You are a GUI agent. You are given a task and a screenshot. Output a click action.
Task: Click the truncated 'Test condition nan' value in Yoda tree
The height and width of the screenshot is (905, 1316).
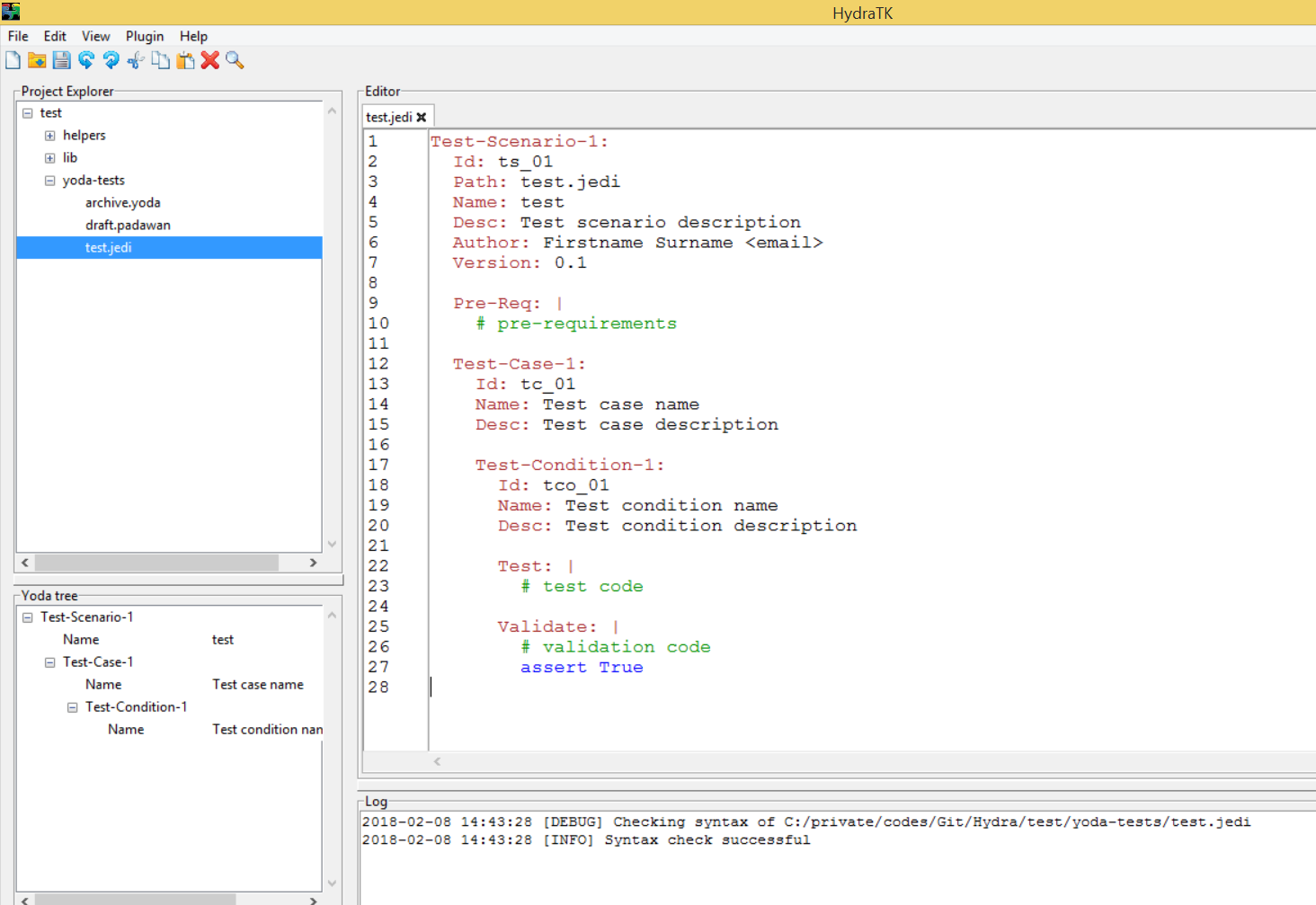pos(267,730)
